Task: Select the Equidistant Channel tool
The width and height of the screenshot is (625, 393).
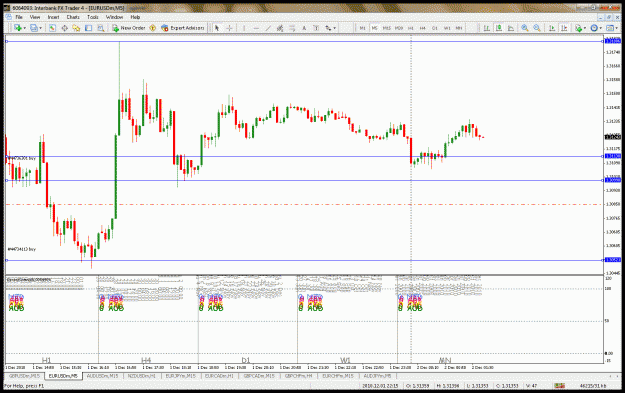Action: point(280,28)
